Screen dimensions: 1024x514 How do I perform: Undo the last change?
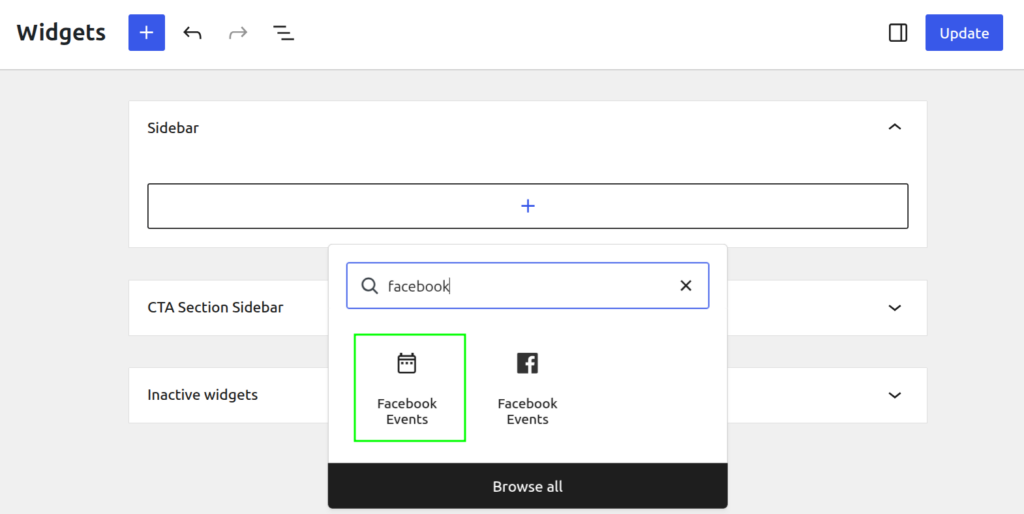(x=192, y=33)
